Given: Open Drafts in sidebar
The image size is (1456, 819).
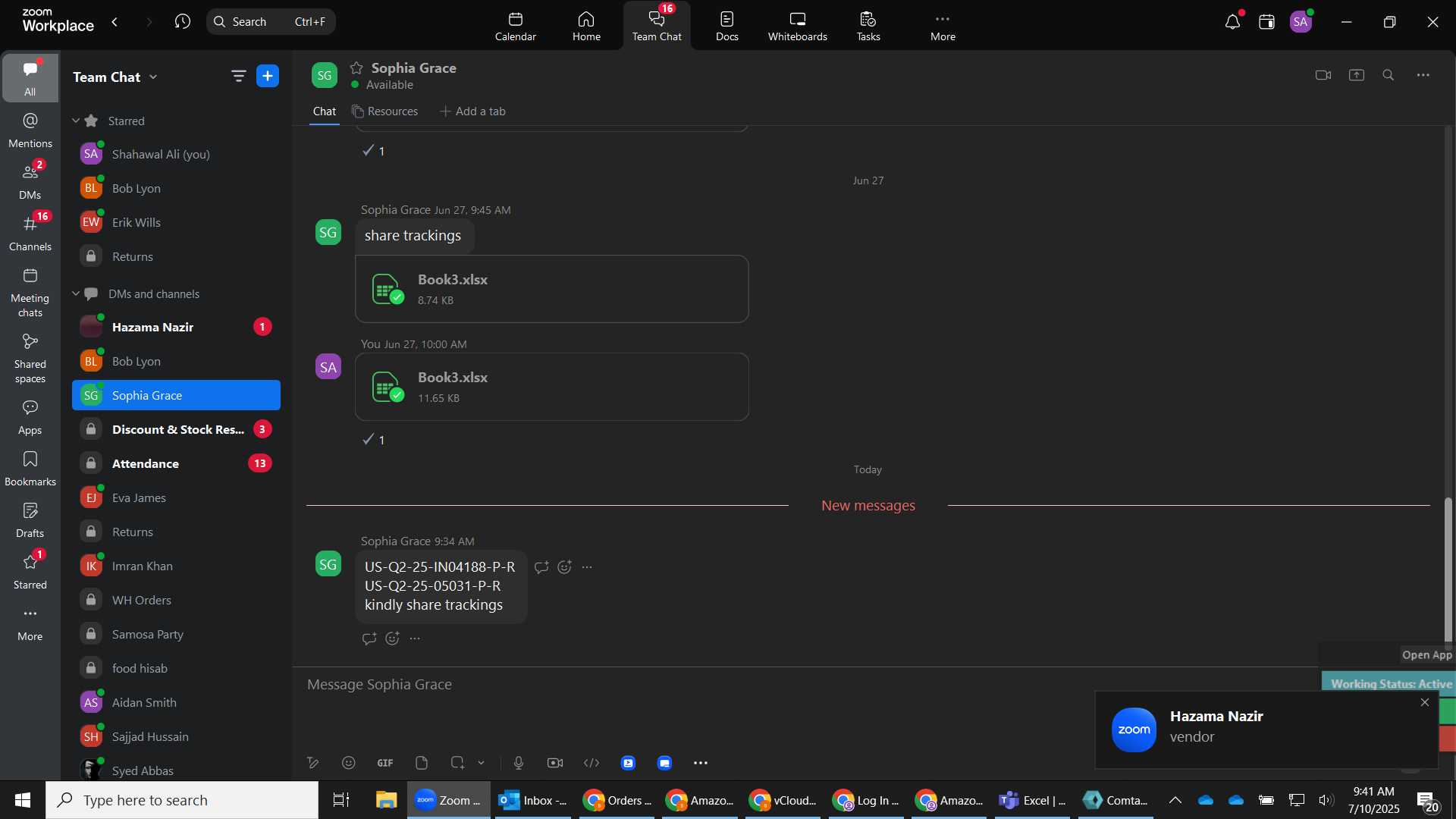Looking at the screenshot, I should pyautogui.click(x=30, y=520).
